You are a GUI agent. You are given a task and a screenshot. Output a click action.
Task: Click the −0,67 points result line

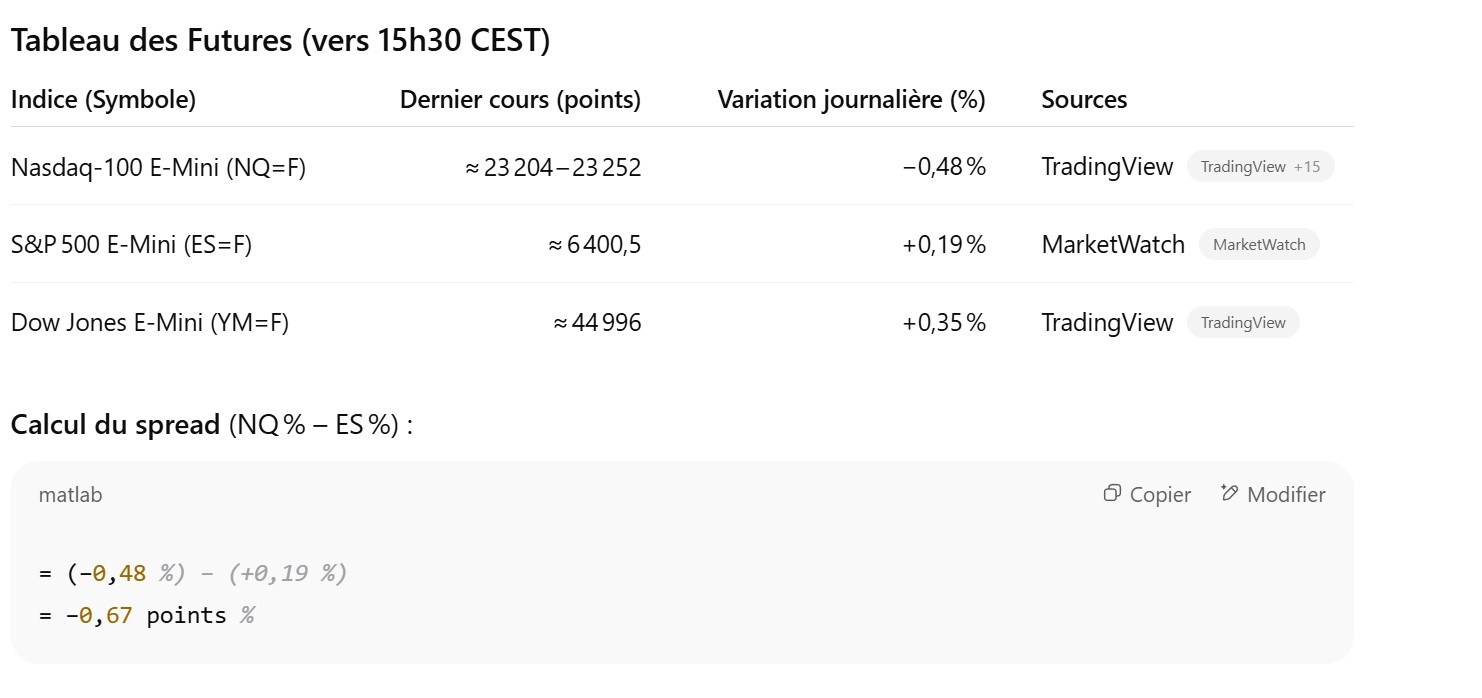pos(146,616)
